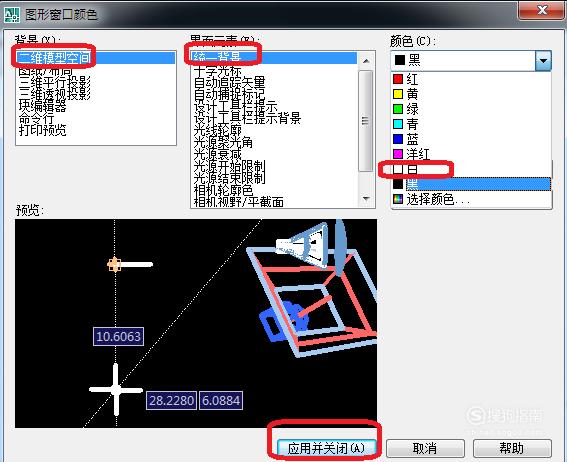Image resolution: width=567 pixels, height=462 pixels.
Task: Choose 蓝 (blue) from color list
Action: coord(472,139)
